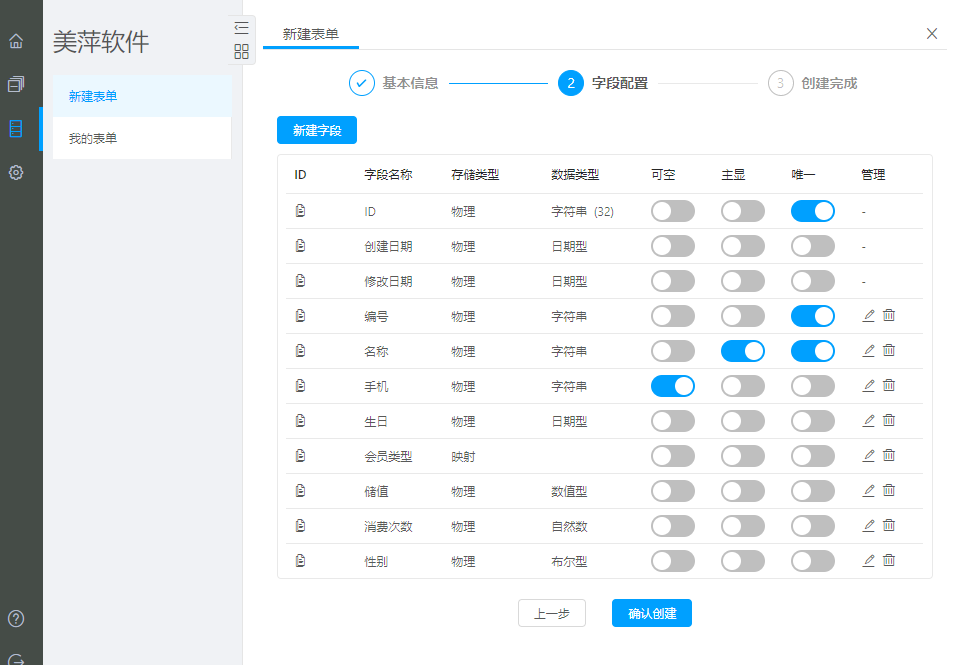The width and height of the screenshot is (960, 665).
Task: Click step 2 字段配置
Action: pos(603,83)
